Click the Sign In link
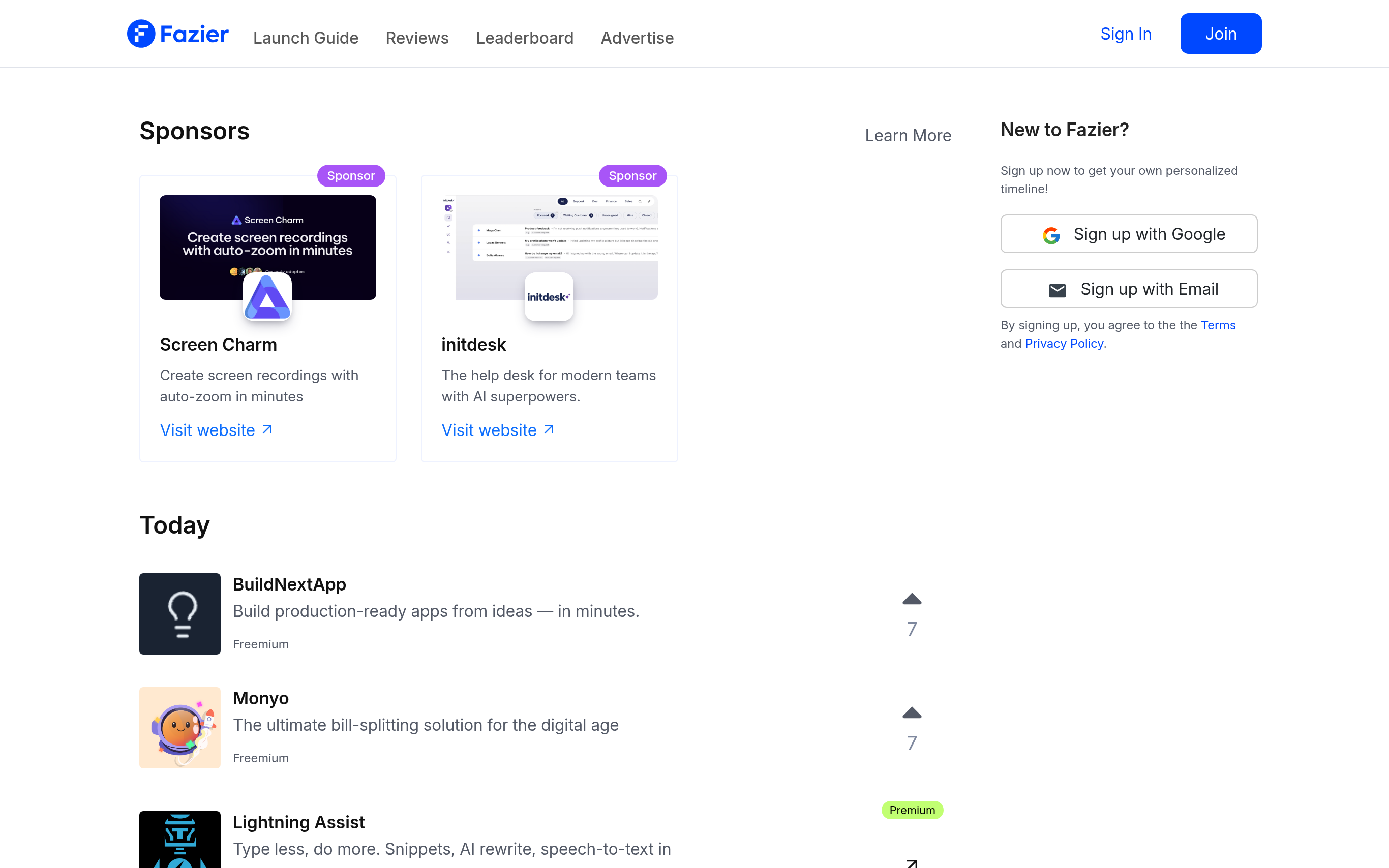 (1126, 34)
